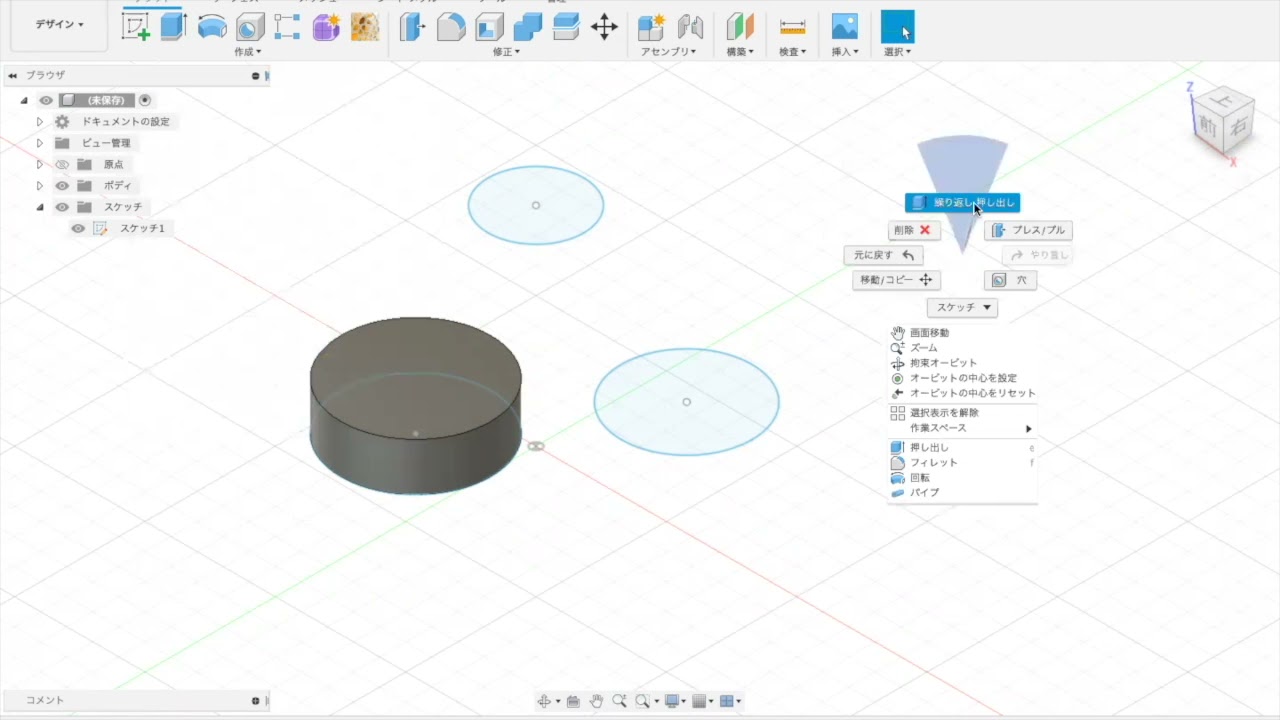Open the 挿入 dropdown menu
Screen dimensions: 1280x720
845,51
